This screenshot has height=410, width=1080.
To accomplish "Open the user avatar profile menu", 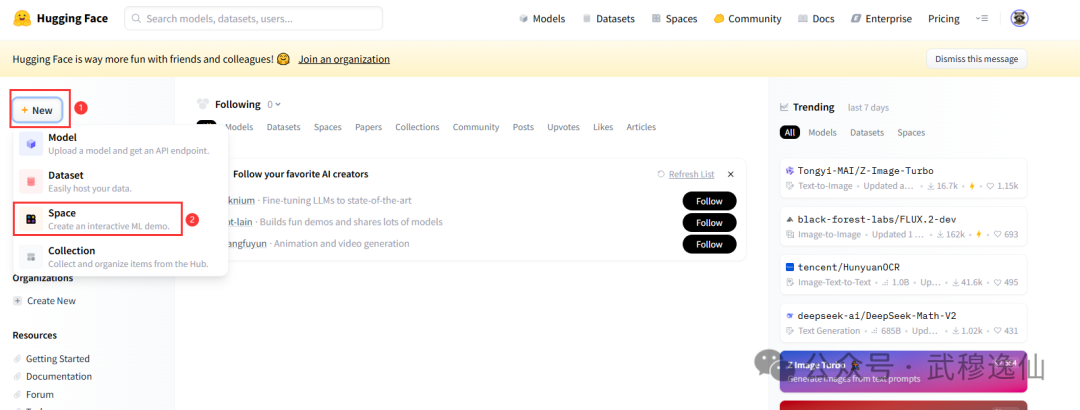I will point(1019,19).
